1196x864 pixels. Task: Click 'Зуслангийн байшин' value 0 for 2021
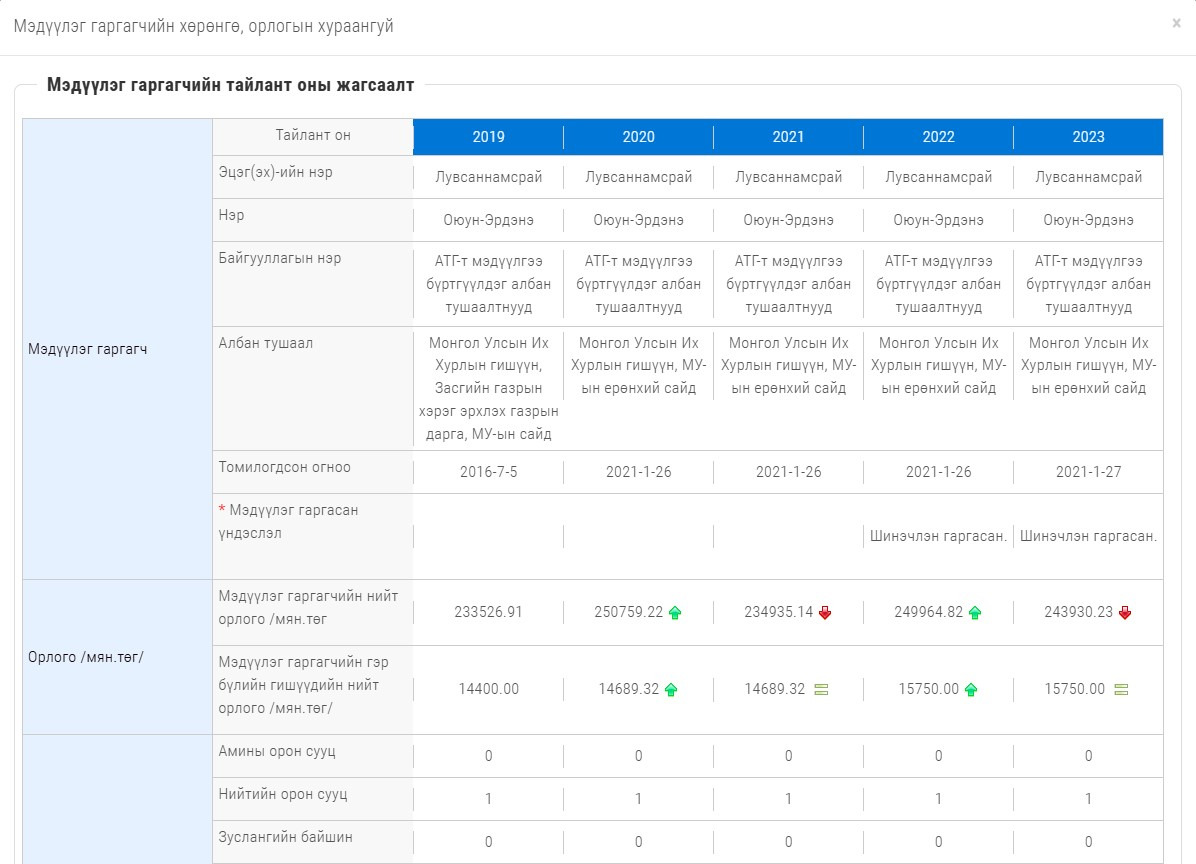click(x=789, y=842)
